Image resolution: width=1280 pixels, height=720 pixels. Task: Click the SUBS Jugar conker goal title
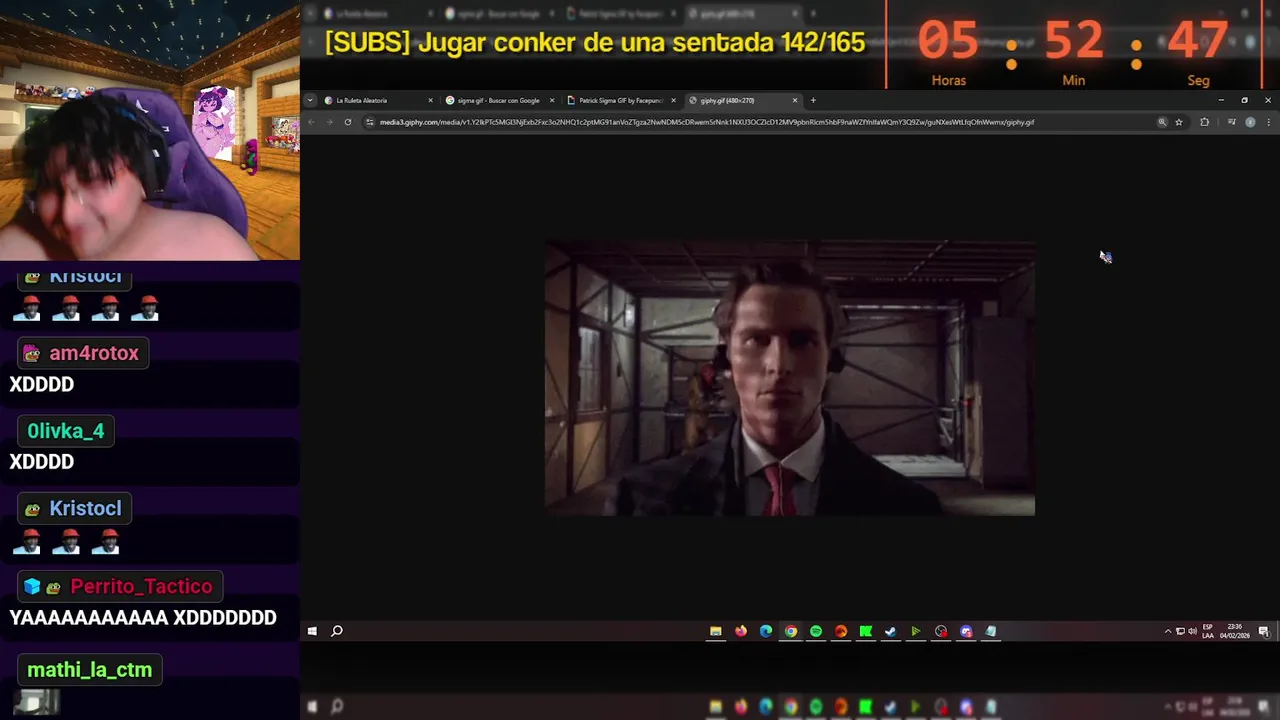pyautogui.click(x=595, y=43)
